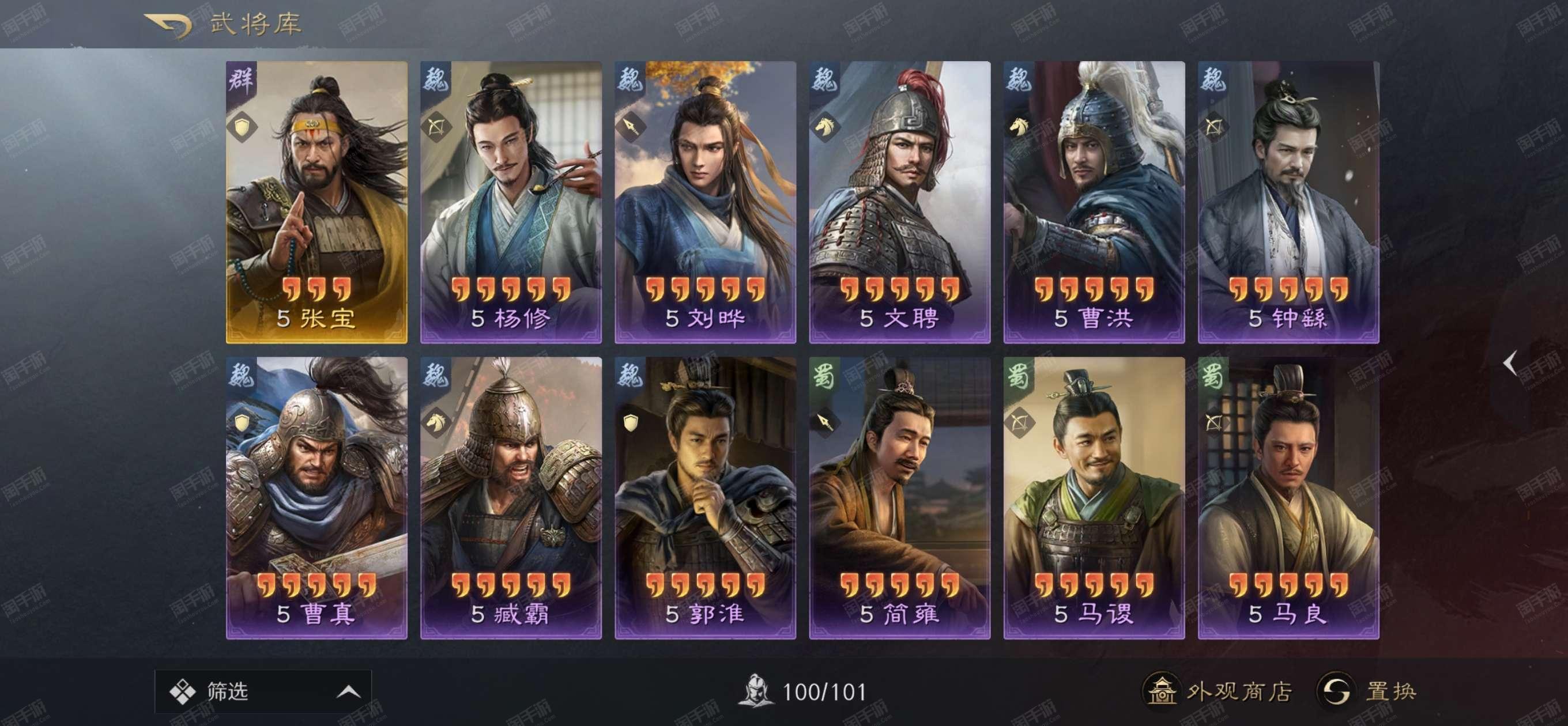Click the 魏 faction badge on 曹洪 card
Image resolution: width=1568 pixels, height=726 pixels.
[1019, 80]
